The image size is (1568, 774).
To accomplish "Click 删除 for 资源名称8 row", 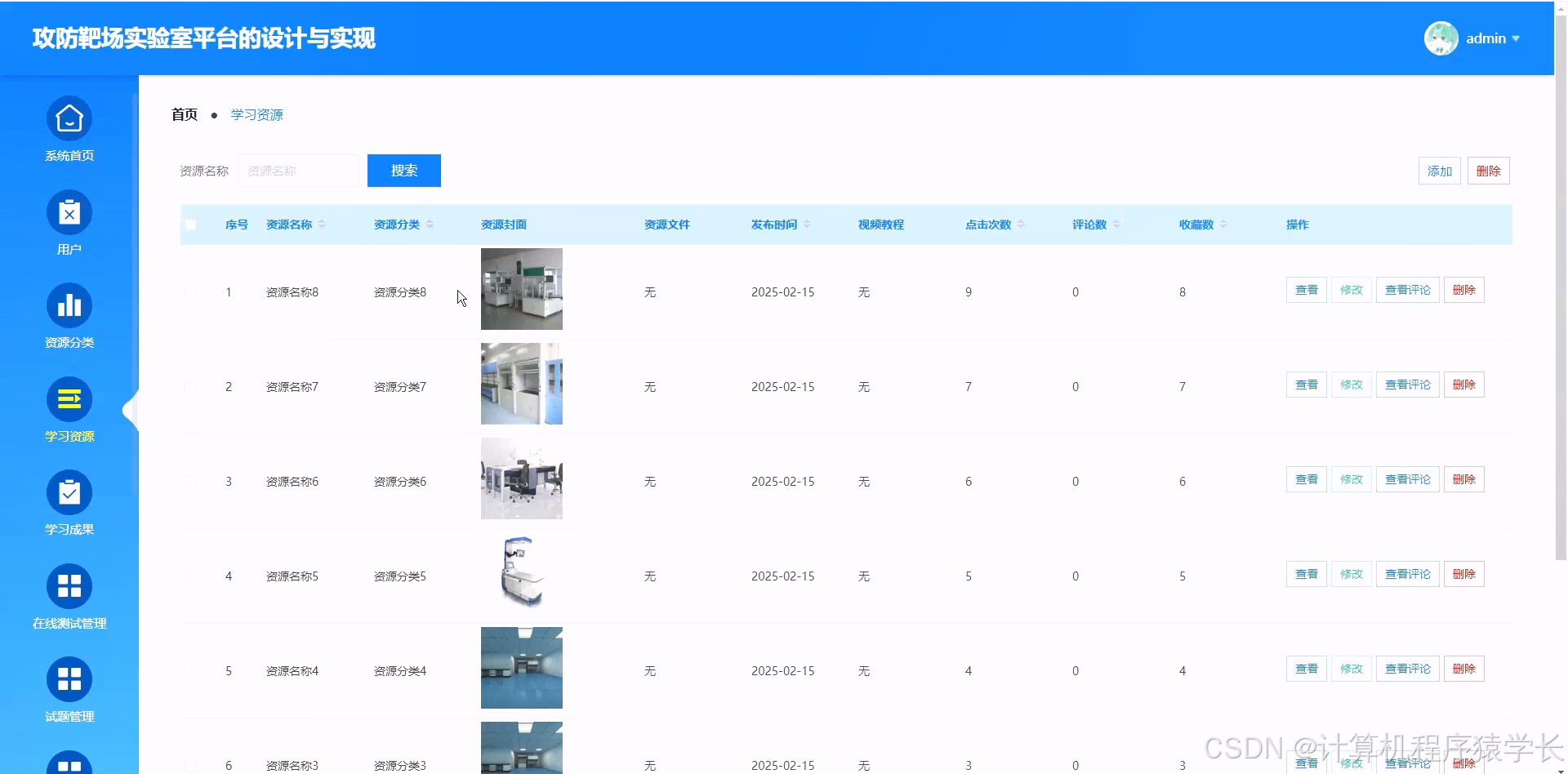I will tap(1464, 290).
